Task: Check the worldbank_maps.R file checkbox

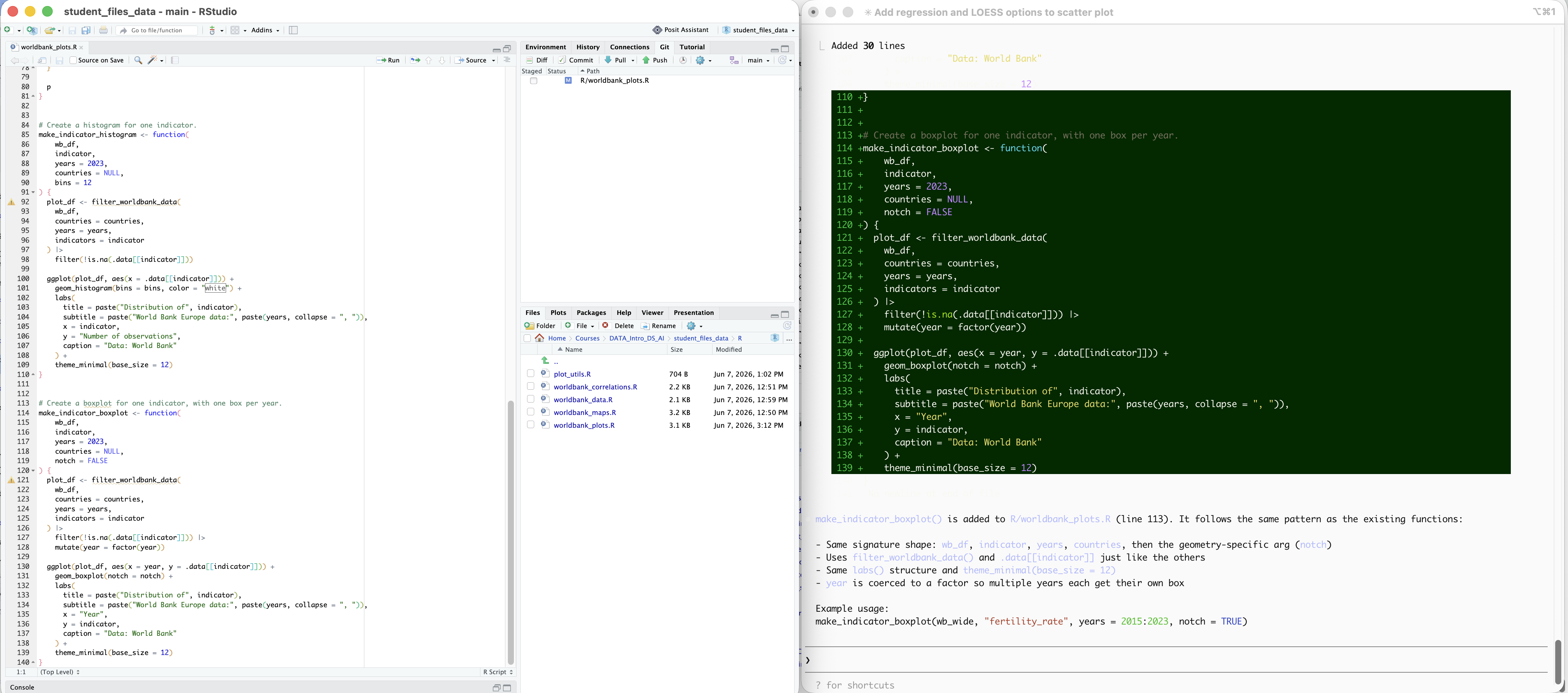Action: pos(531,412)
